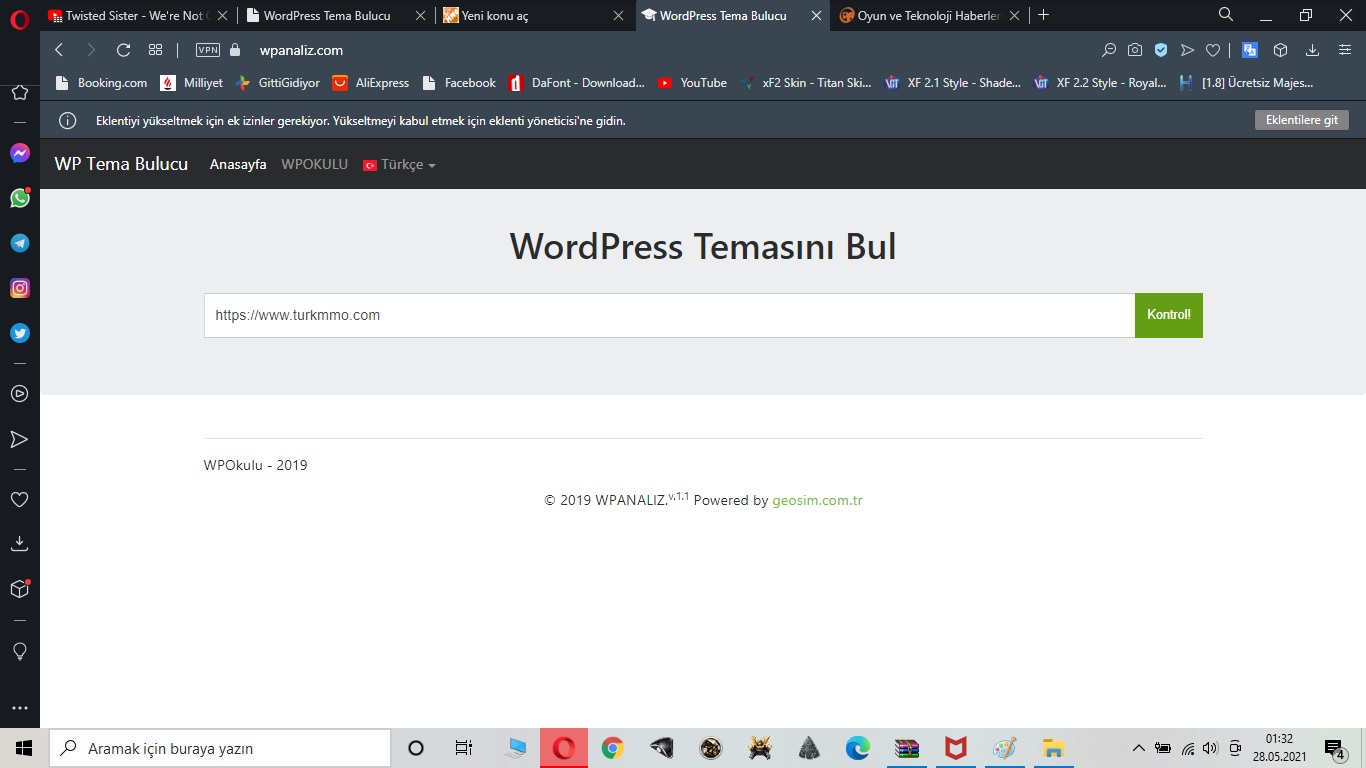Close the Yeni konu aç tab
Image resolution: width=1366 pixels, height=768 pixels.
coord(618,16)
